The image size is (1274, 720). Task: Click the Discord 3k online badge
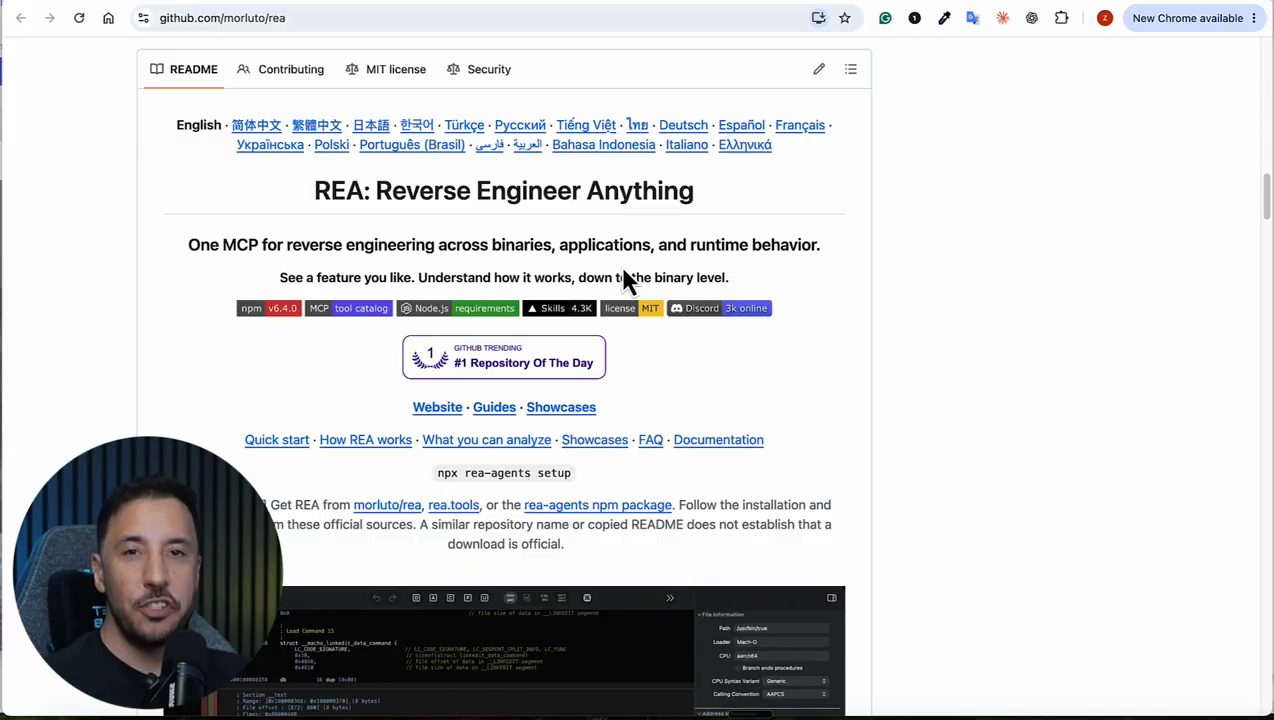point(719,308)
